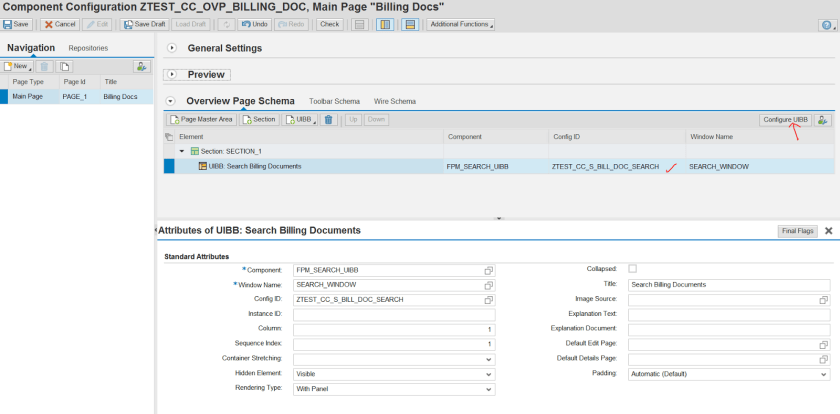Click the copy page icon in Navigation
Screen dimensions: 840x414
[x=64, y=66]
